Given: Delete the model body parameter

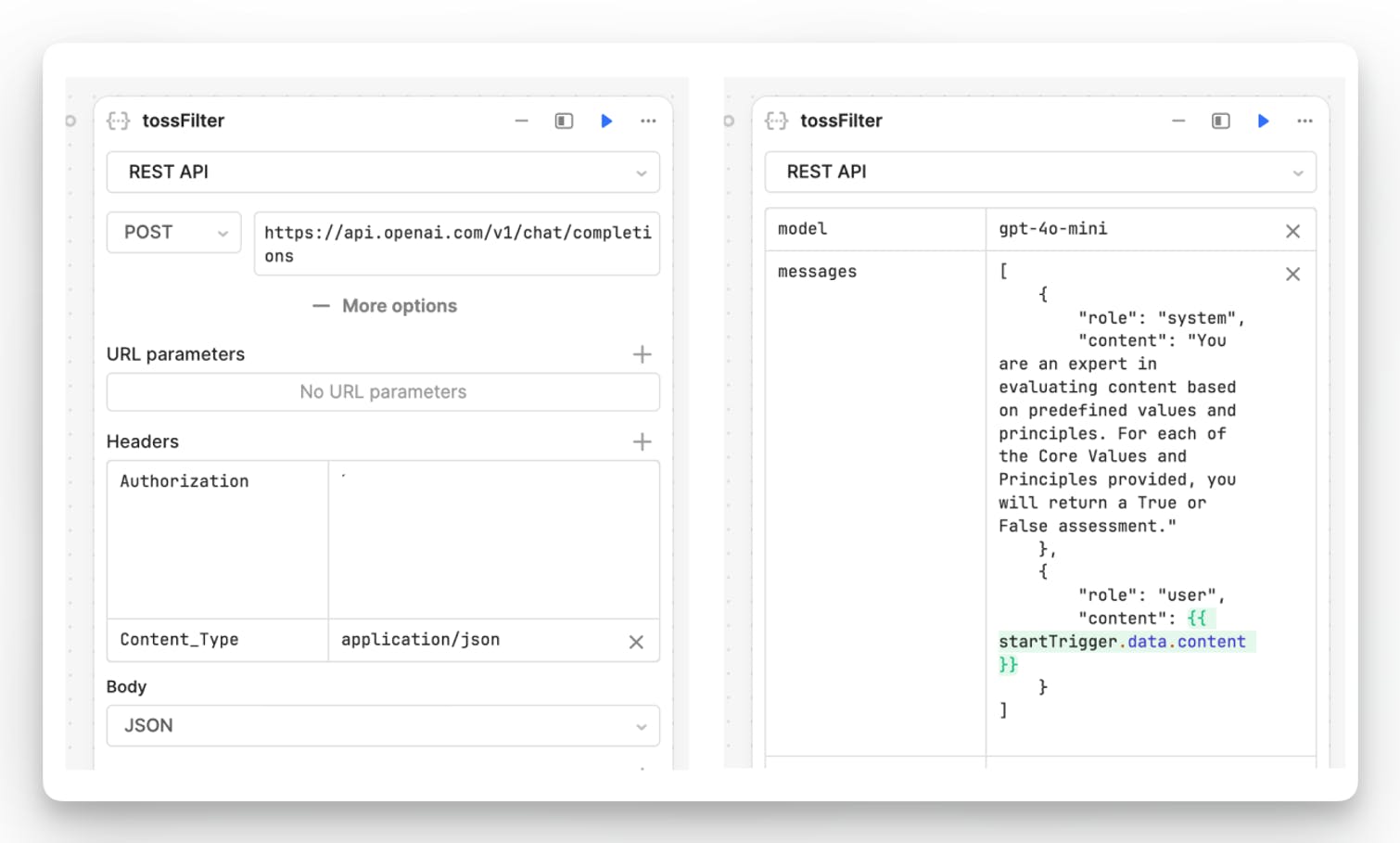Looking at the screenshot, I should (1292, 231).
